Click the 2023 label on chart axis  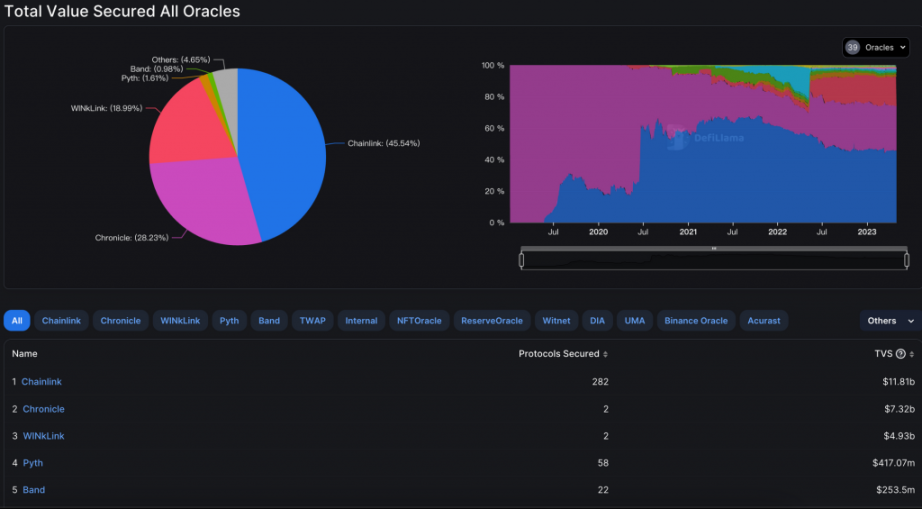click(867, 232)
